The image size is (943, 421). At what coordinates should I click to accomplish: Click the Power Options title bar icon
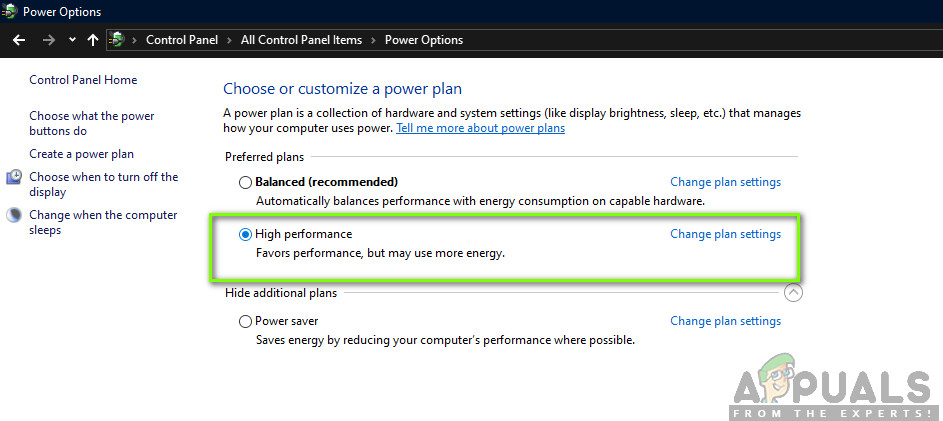(x=9, y=12)
